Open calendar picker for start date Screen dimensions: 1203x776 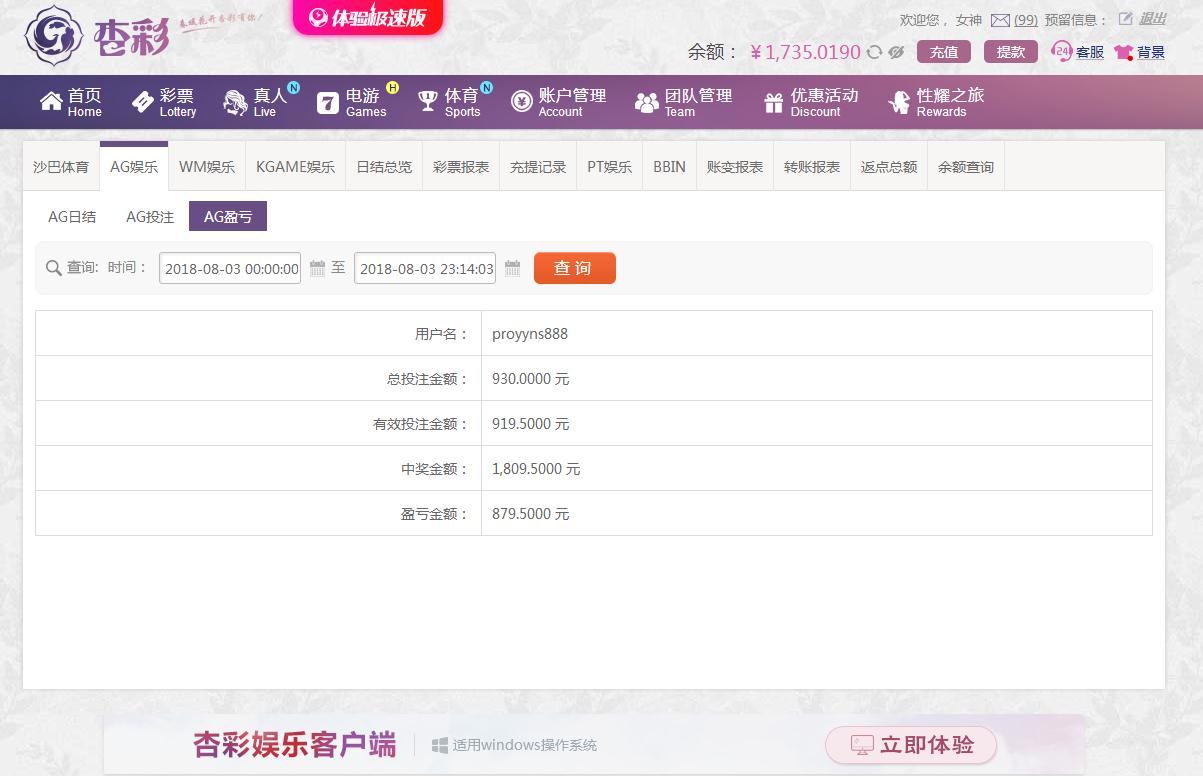pyautogui.click(x=317, y=268)
